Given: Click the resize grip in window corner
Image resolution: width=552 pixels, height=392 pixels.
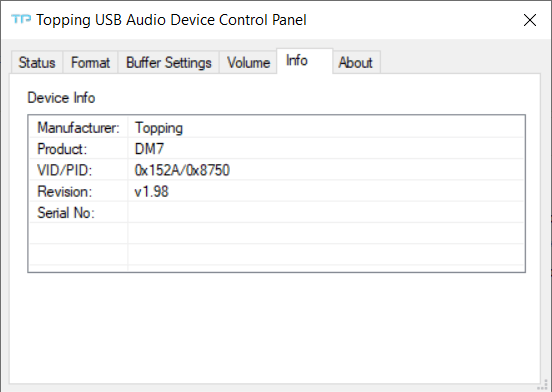Looking at the screenshot, I should (x=545, y=385).
